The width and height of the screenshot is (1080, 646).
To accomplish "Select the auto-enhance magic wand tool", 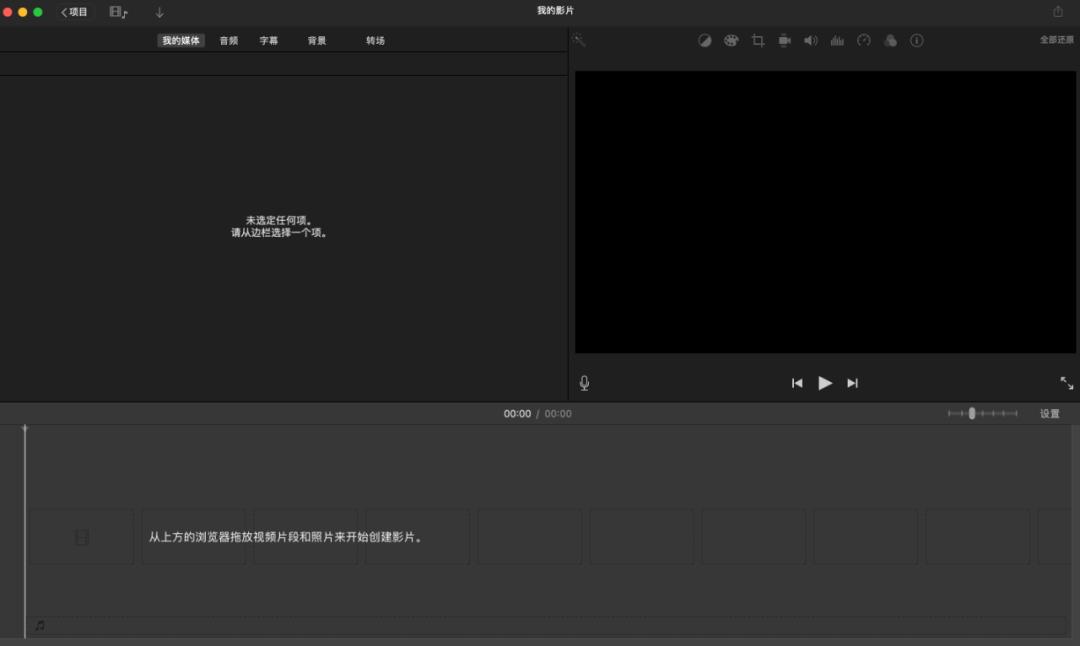I will (578, 40).
